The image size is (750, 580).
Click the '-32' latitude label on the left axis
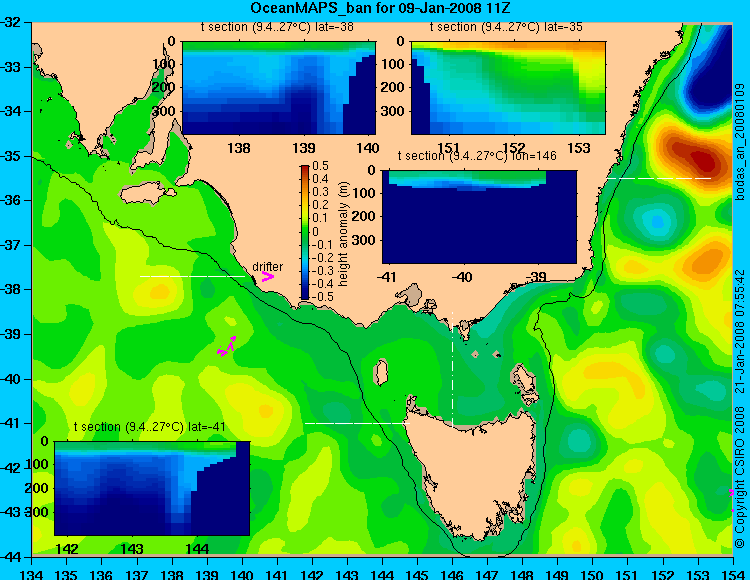(10, 22)
